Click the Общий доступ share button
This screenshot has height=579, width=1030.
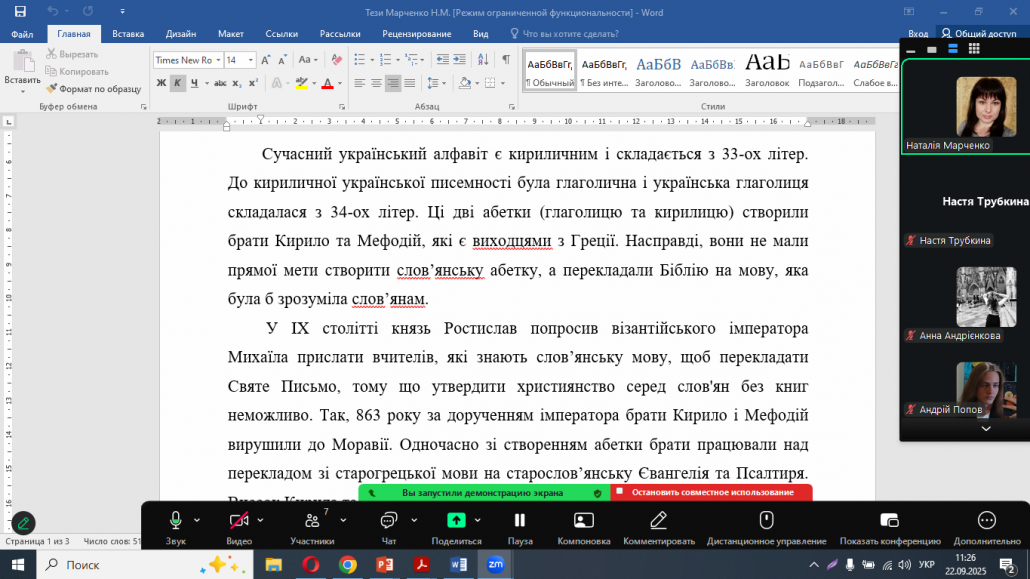click(978, 33)
